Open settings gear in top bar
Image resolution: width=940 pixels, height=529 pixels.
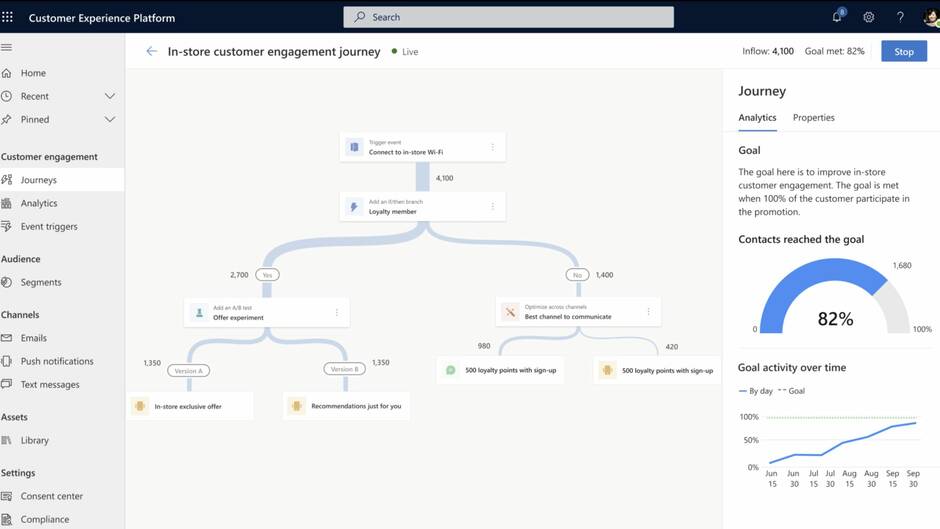coord(868,17)
